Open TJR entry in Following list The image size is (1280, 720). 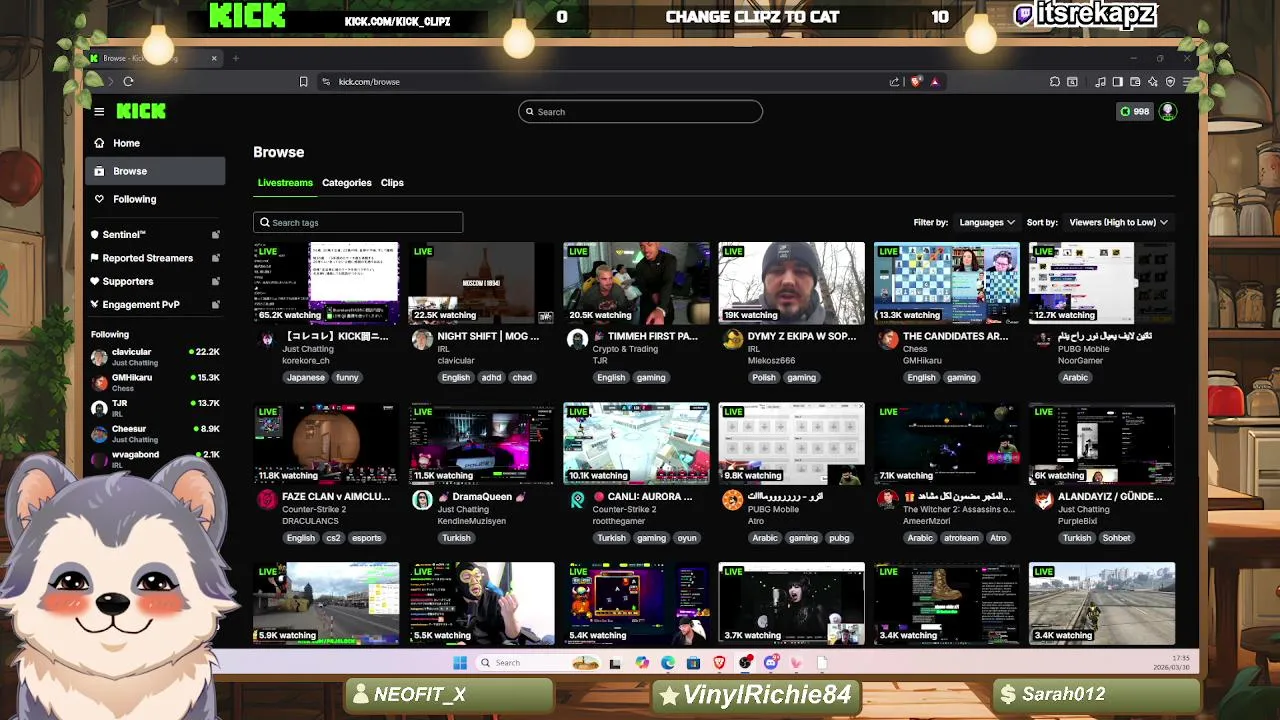click(x=155, y=408)
